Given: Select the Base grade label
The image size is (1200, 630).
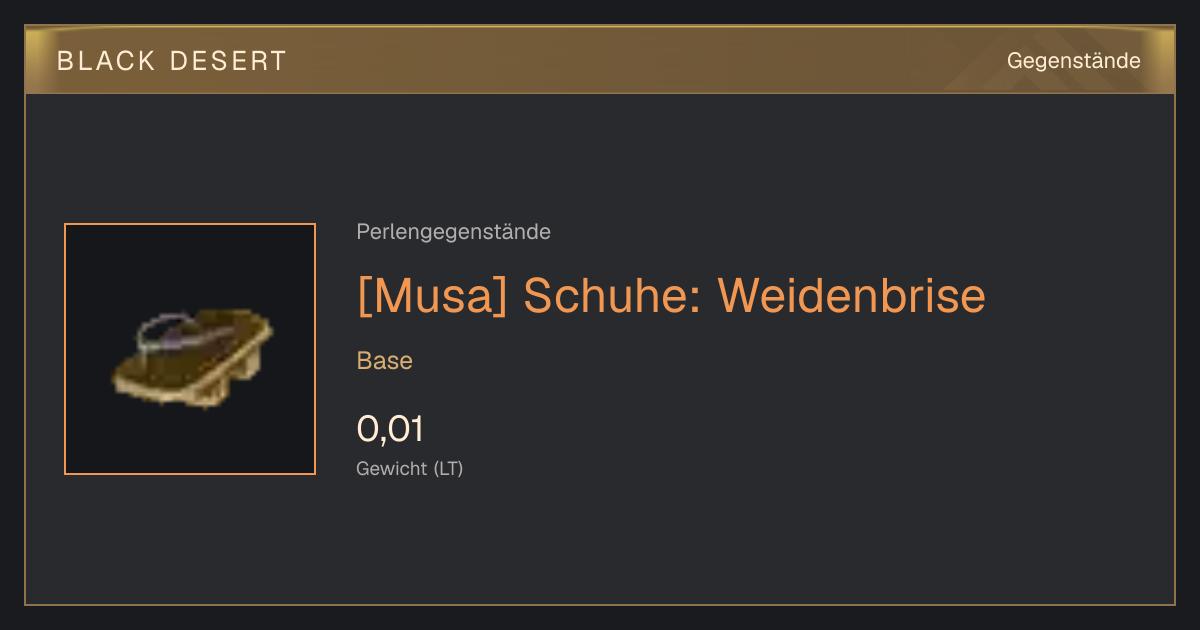Looking at the screenshot, I should pyautogui.click(x=385, y=361).
